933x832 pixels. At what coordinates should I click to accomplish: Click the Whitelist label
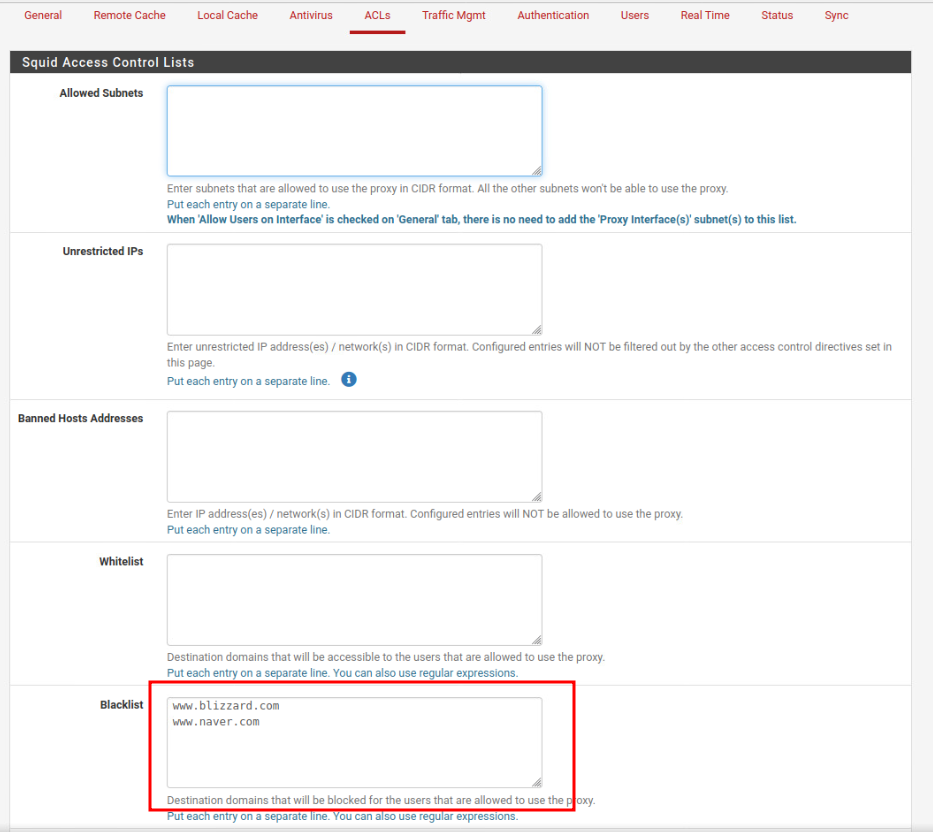(x=121, y=562)
